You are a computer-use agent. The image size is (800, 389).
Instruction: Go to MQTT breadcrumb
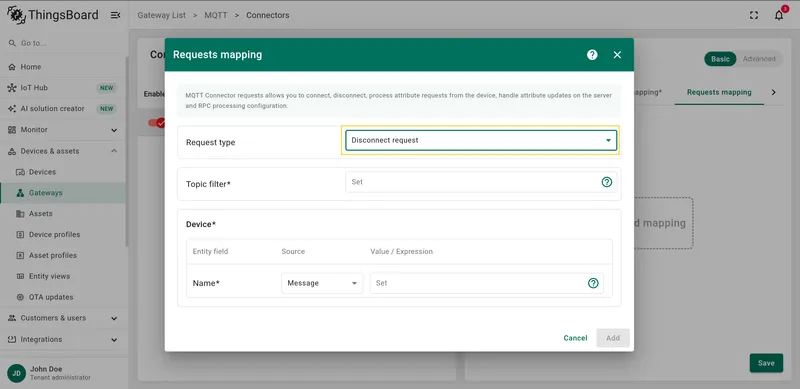pos(216,15)
